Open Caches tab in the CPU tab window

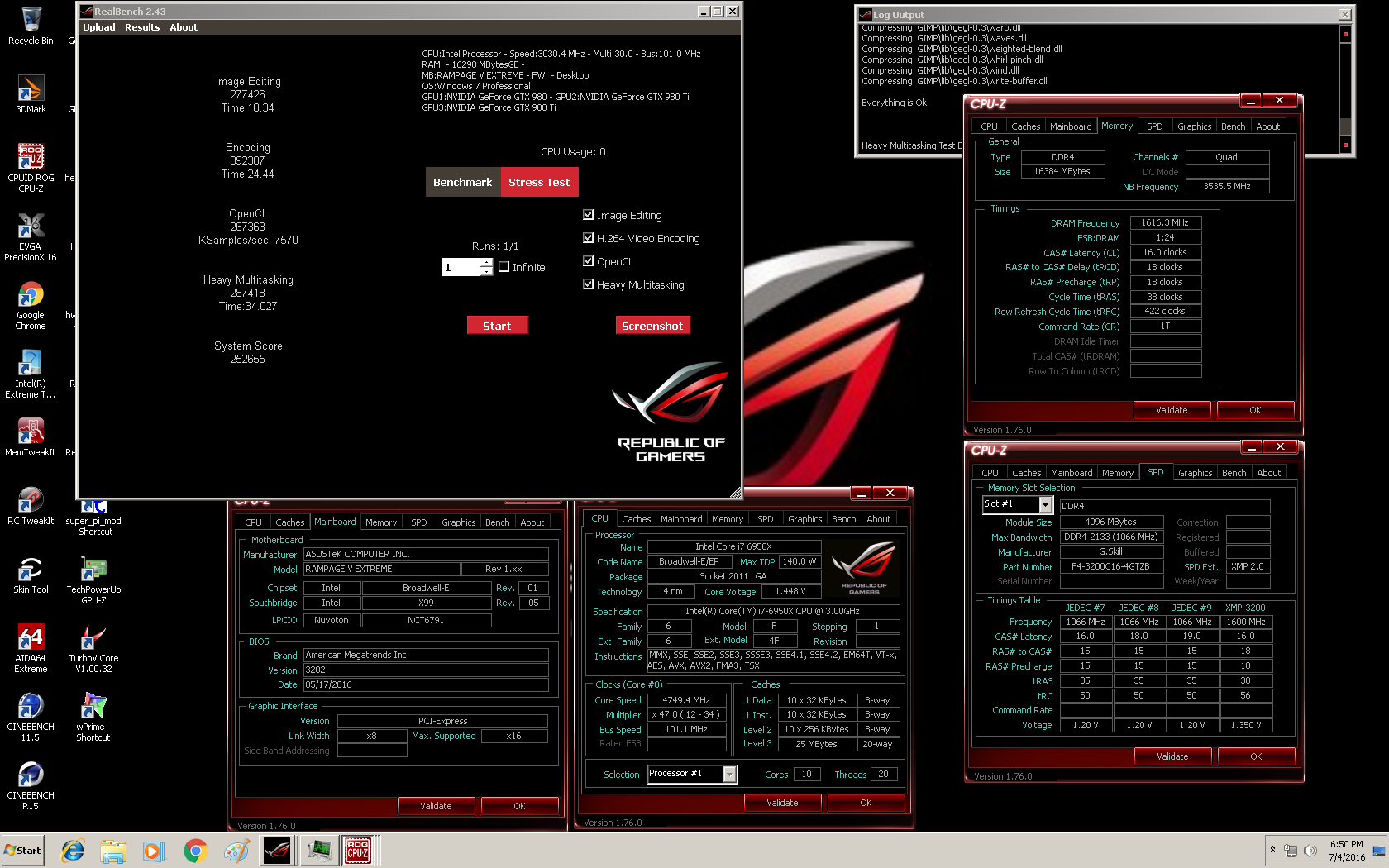click(636, 519)
